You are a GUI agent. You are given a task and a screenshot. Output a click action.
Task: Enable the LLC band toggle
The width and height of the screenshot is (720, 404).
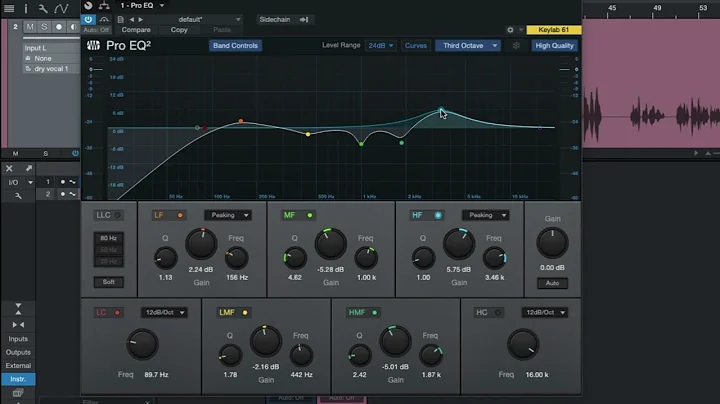point(108,215)
